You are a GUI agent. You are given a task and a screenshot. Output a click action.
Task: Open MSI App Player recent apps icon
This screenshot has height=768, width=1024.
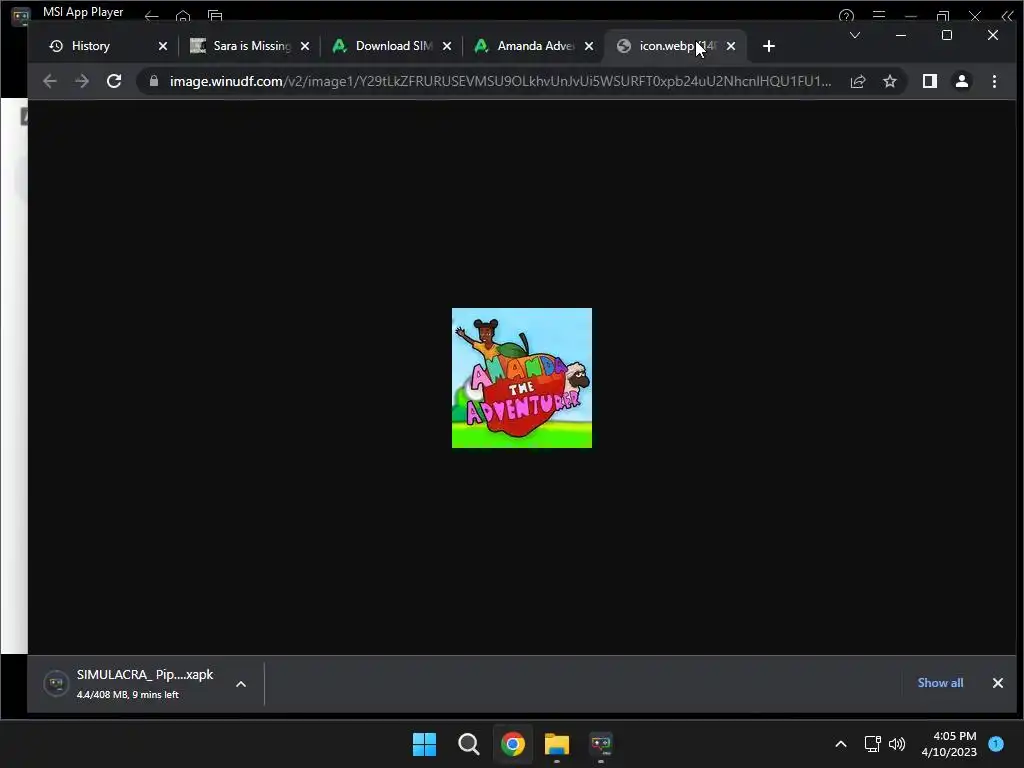click(215, 16)
